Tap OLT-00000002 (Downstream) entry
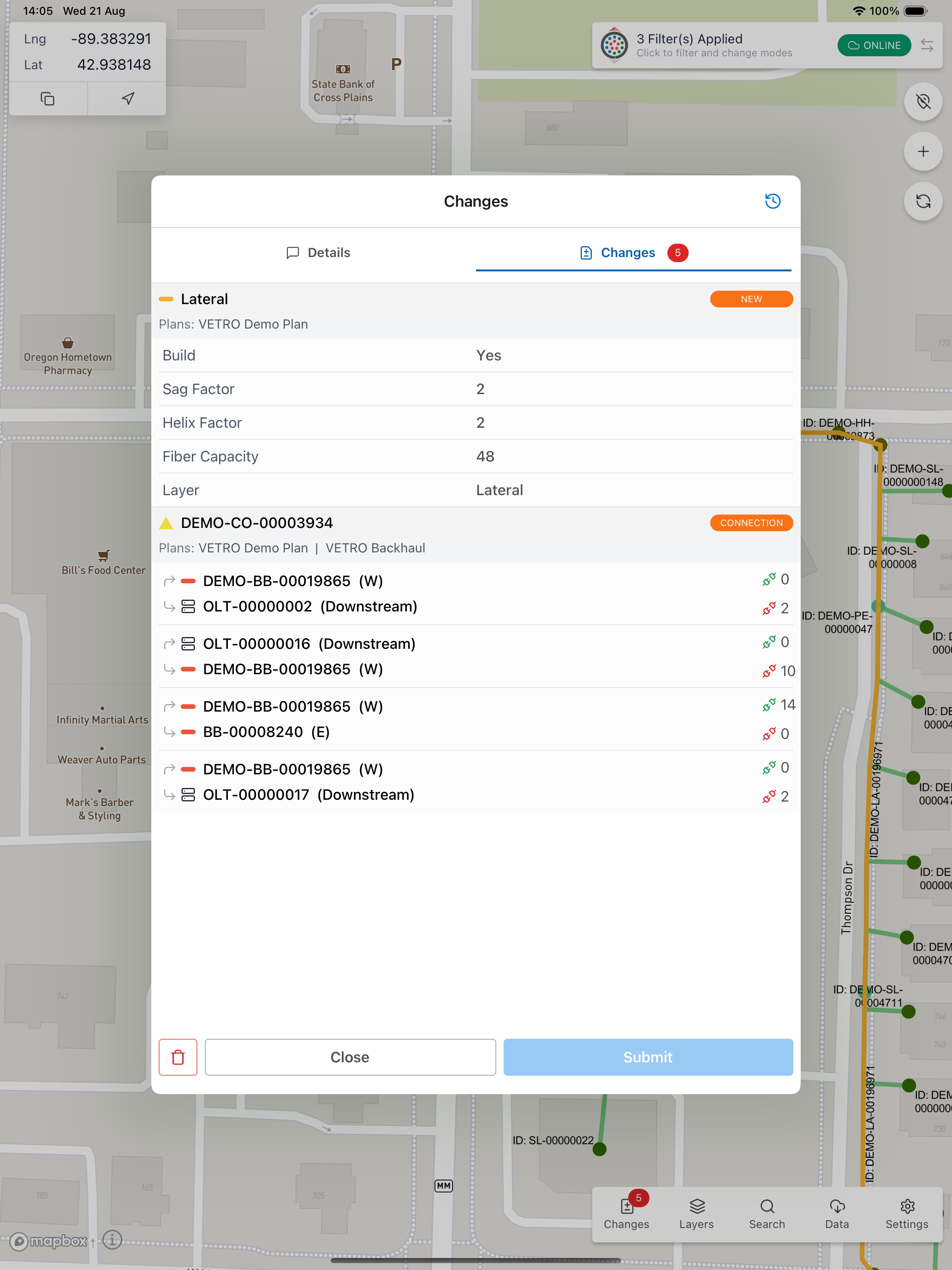This screenshot has width=952, height=1270. [x=310, y=606]
